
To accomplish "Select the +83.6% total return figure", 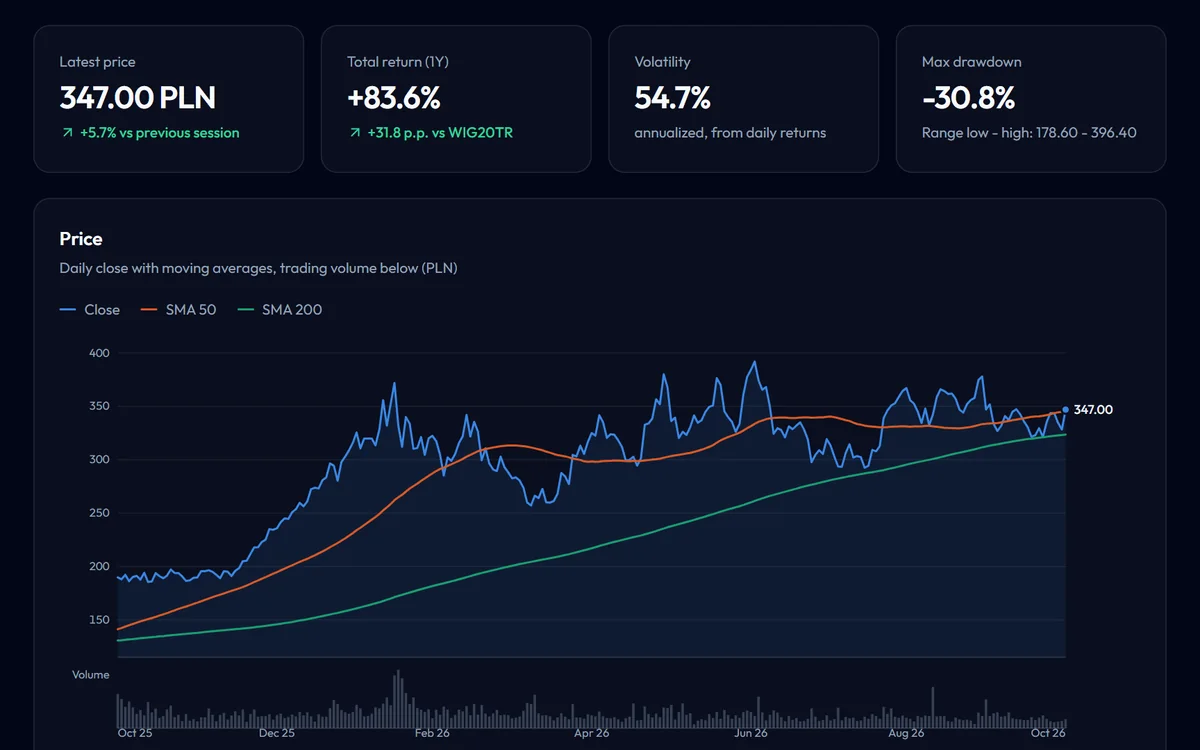I will [394, 98].
